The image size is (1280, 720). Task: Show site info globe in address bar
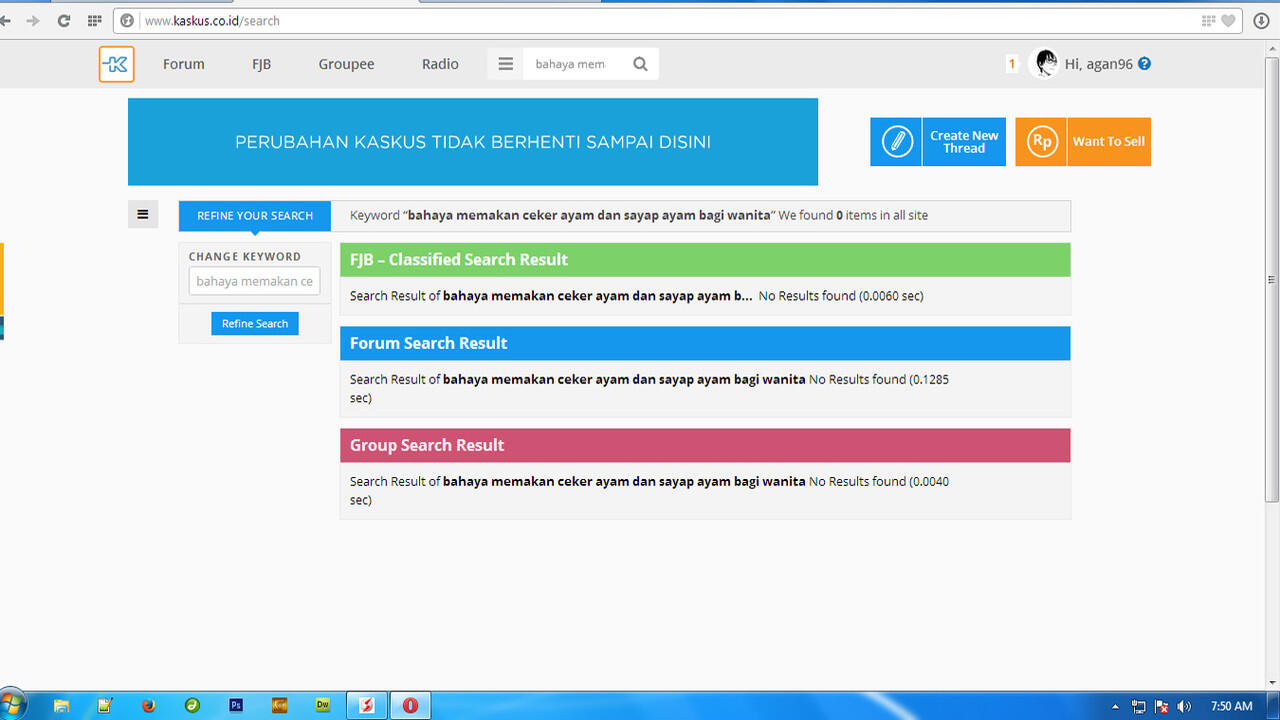pos(127,20)
